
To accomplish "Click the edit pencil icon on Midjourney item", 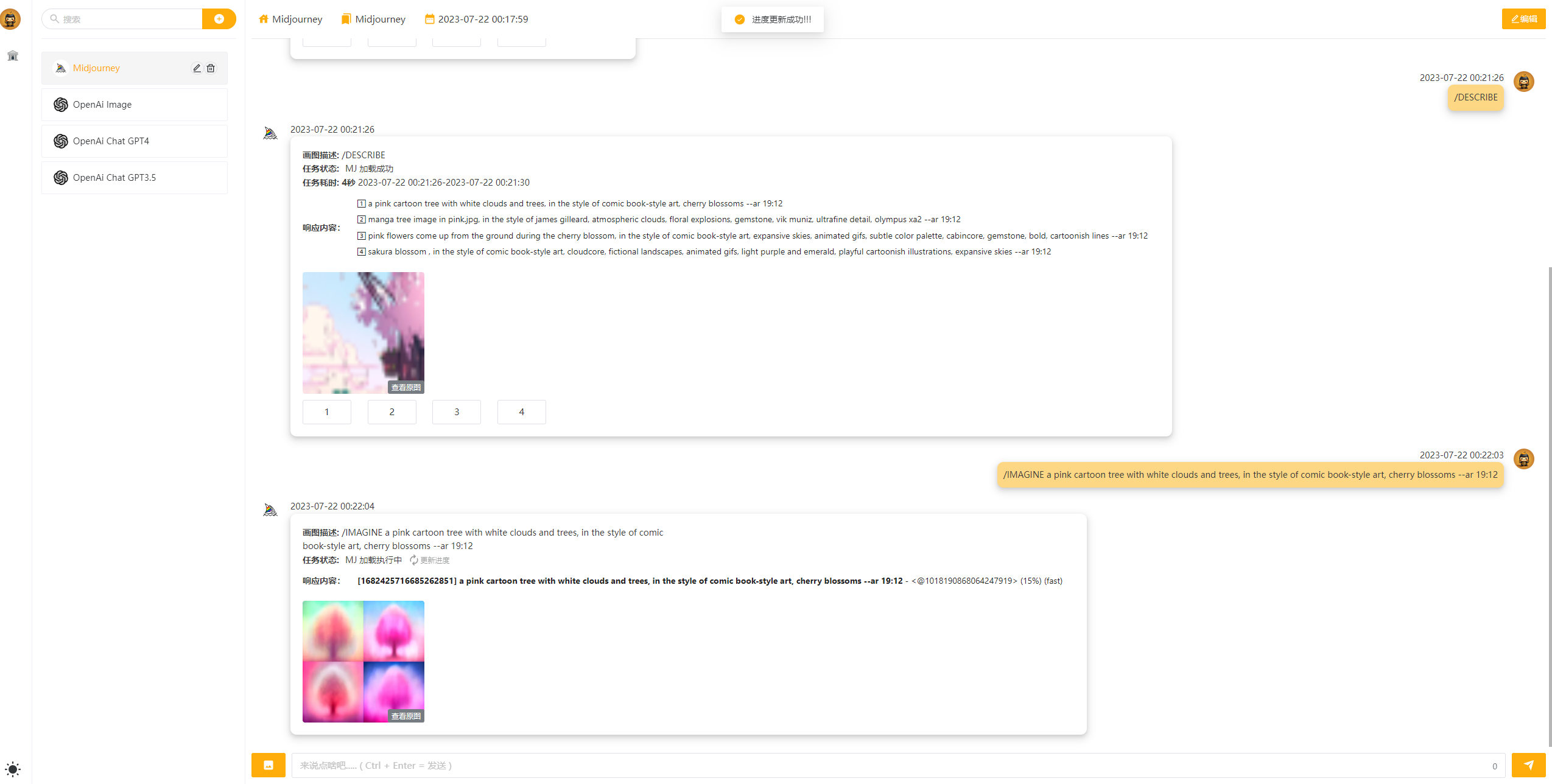I will pos(197,68).
